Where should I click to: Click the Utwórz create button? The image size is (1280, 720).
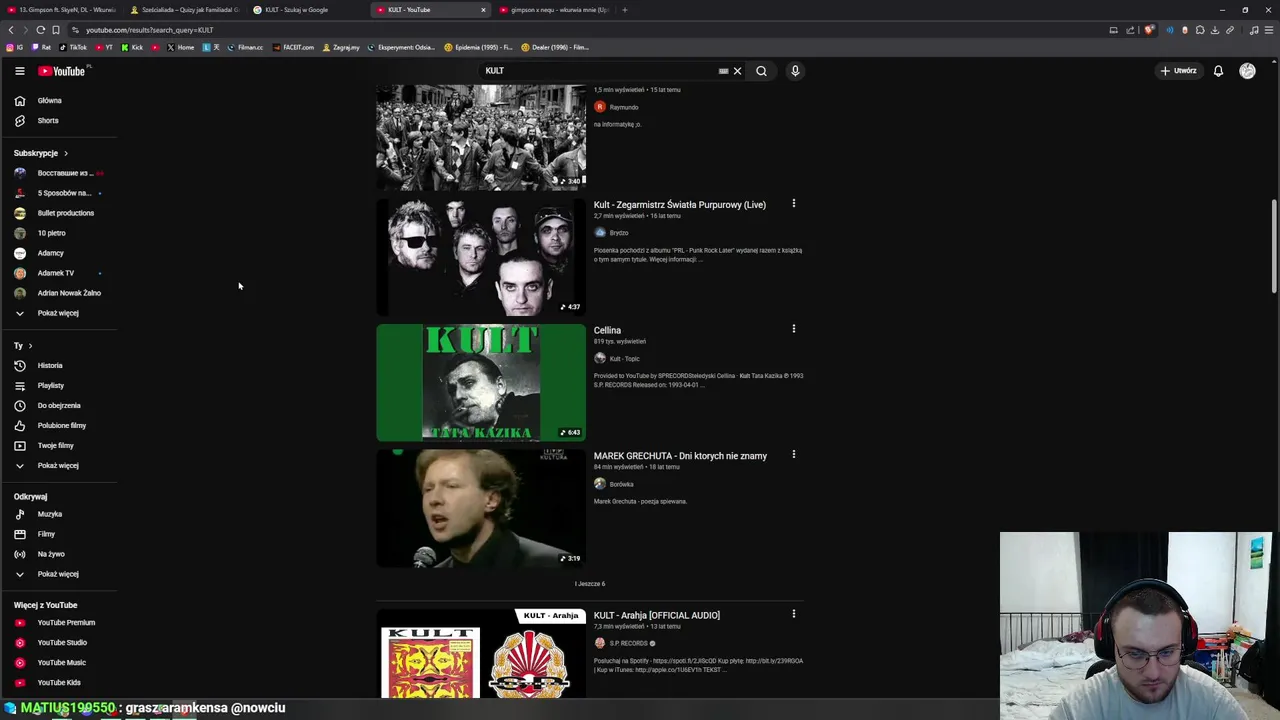tap(1179, 71)
